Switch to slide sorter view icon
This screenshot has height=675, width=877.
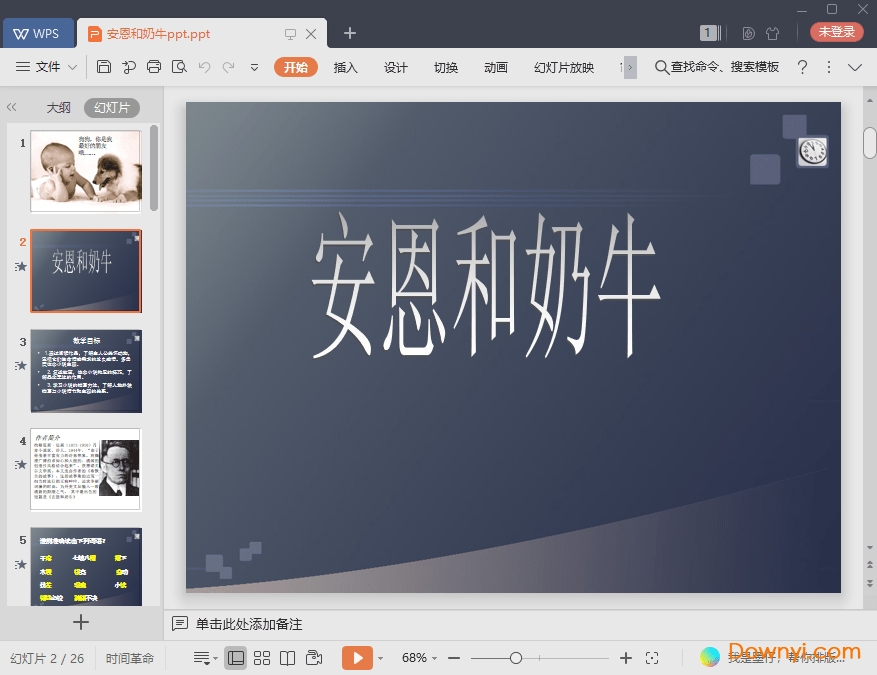pyautogui.click(x=261, y=658)
